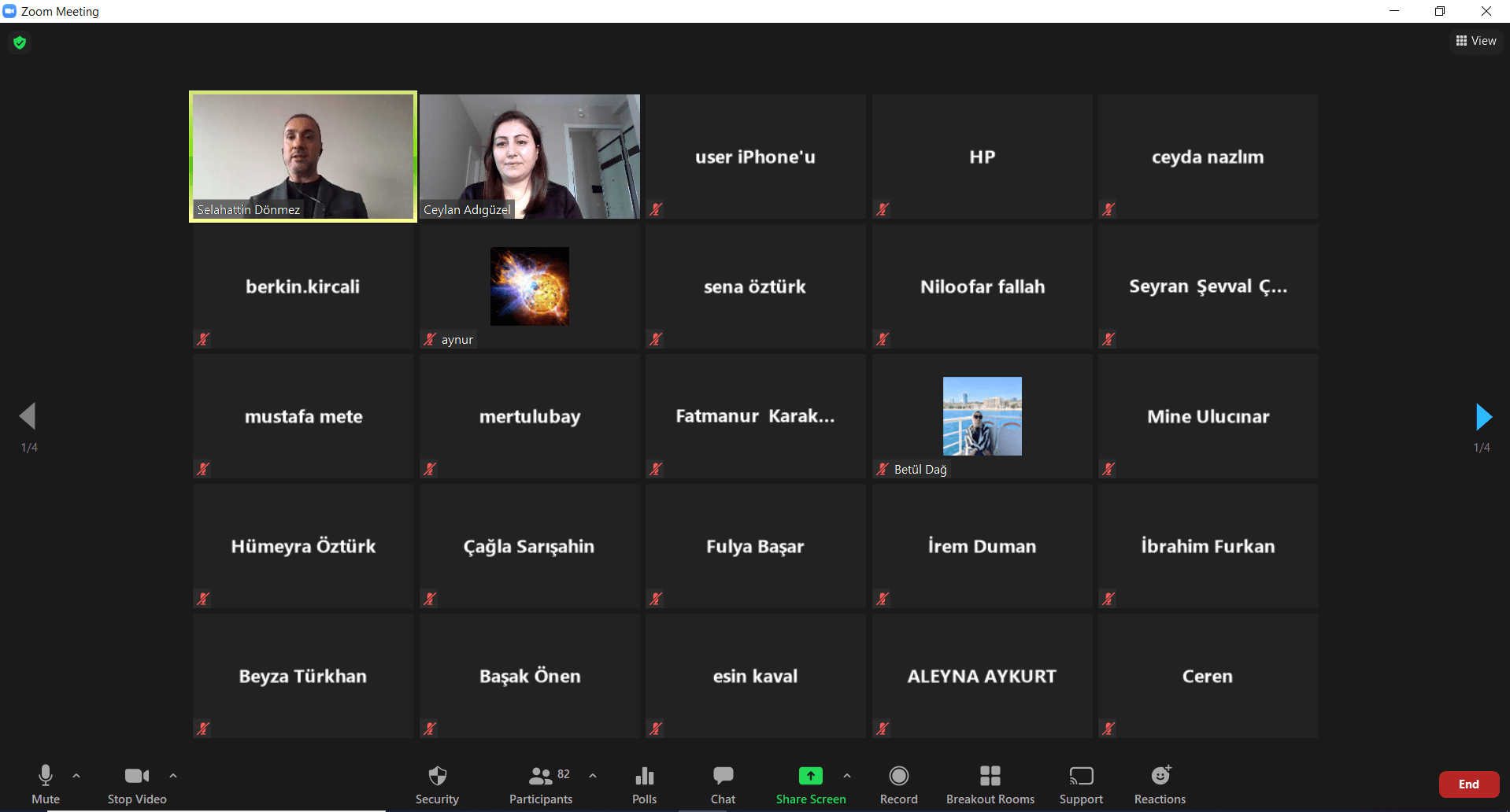1510x812 pixels.
Task: Open the Security shield icon
Action: (x=437, y=777)
